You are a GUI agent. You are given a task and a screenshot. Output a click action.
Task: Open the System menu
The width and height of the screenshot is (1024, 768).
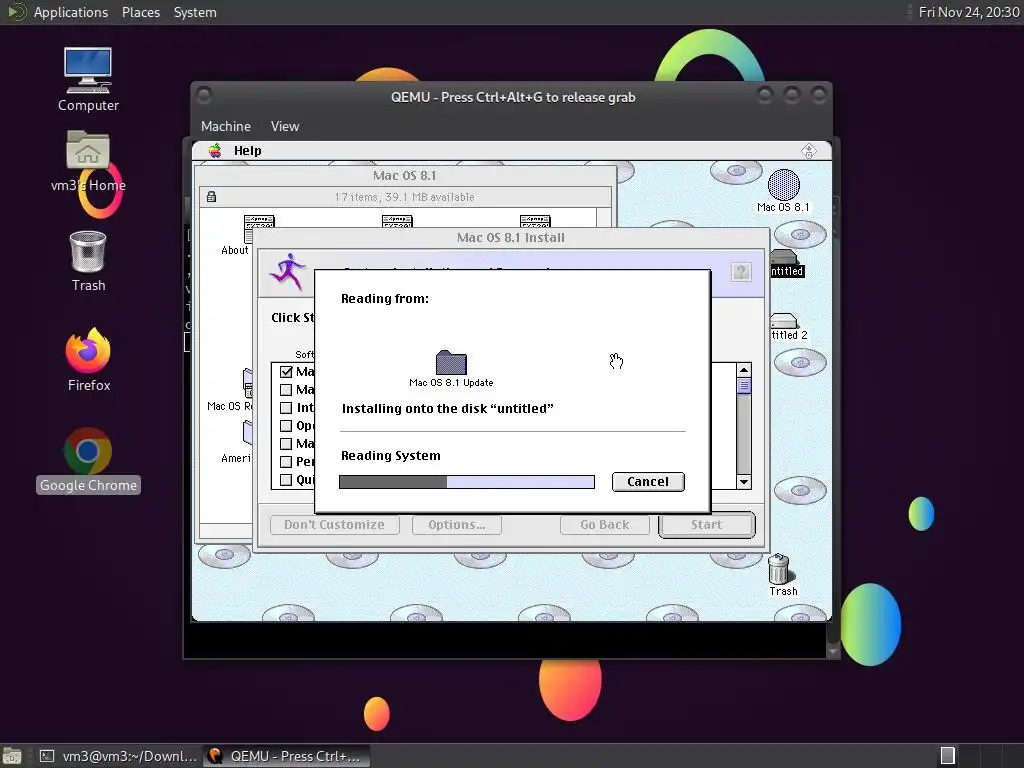coord(195,12)
